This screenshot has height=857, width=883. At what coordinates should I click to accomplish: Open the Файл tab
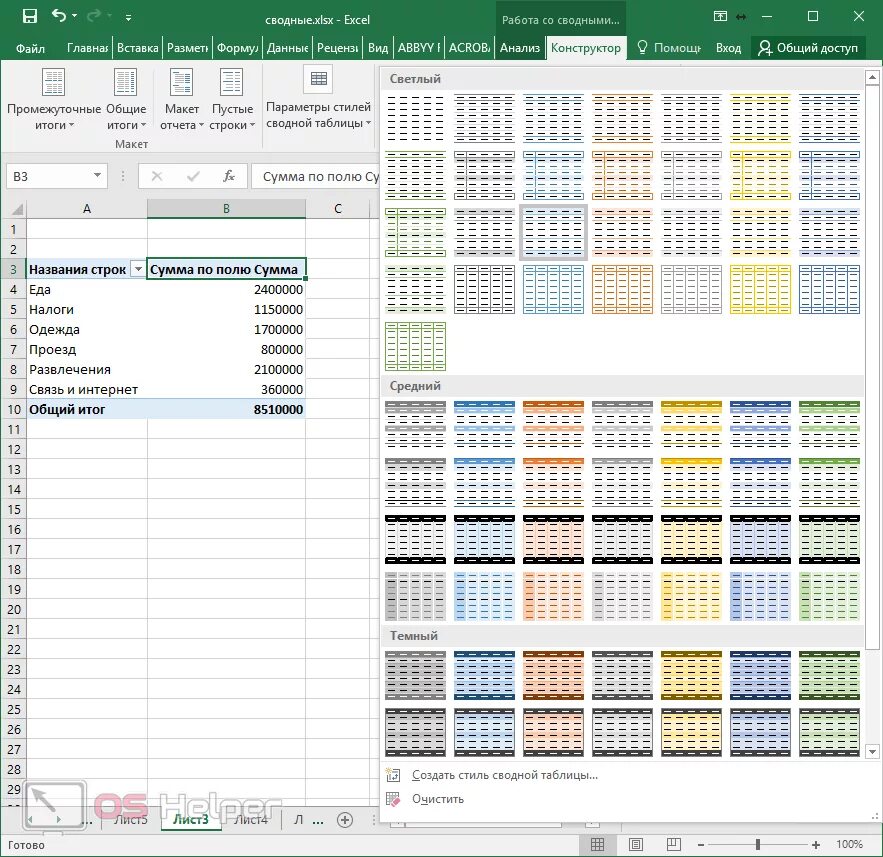coord(30,48)
